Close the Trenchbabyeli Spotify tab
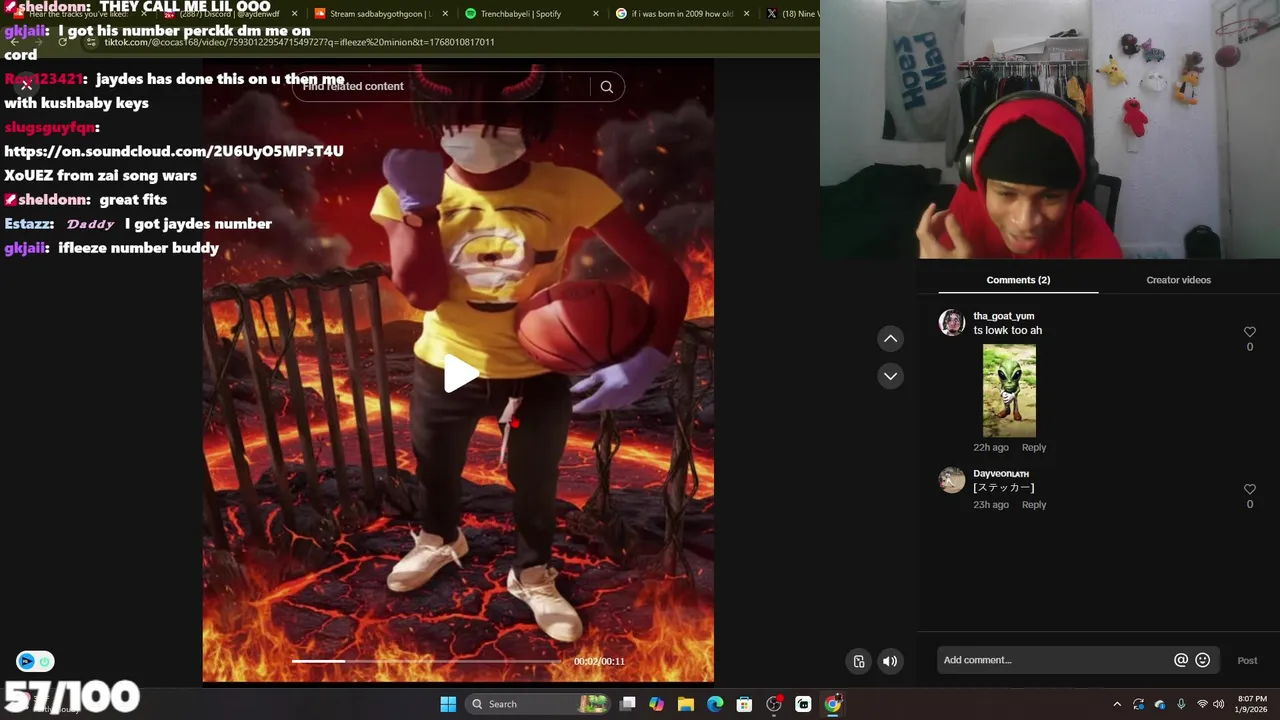This screenshot has height=720, width=1280. point(596,14)
